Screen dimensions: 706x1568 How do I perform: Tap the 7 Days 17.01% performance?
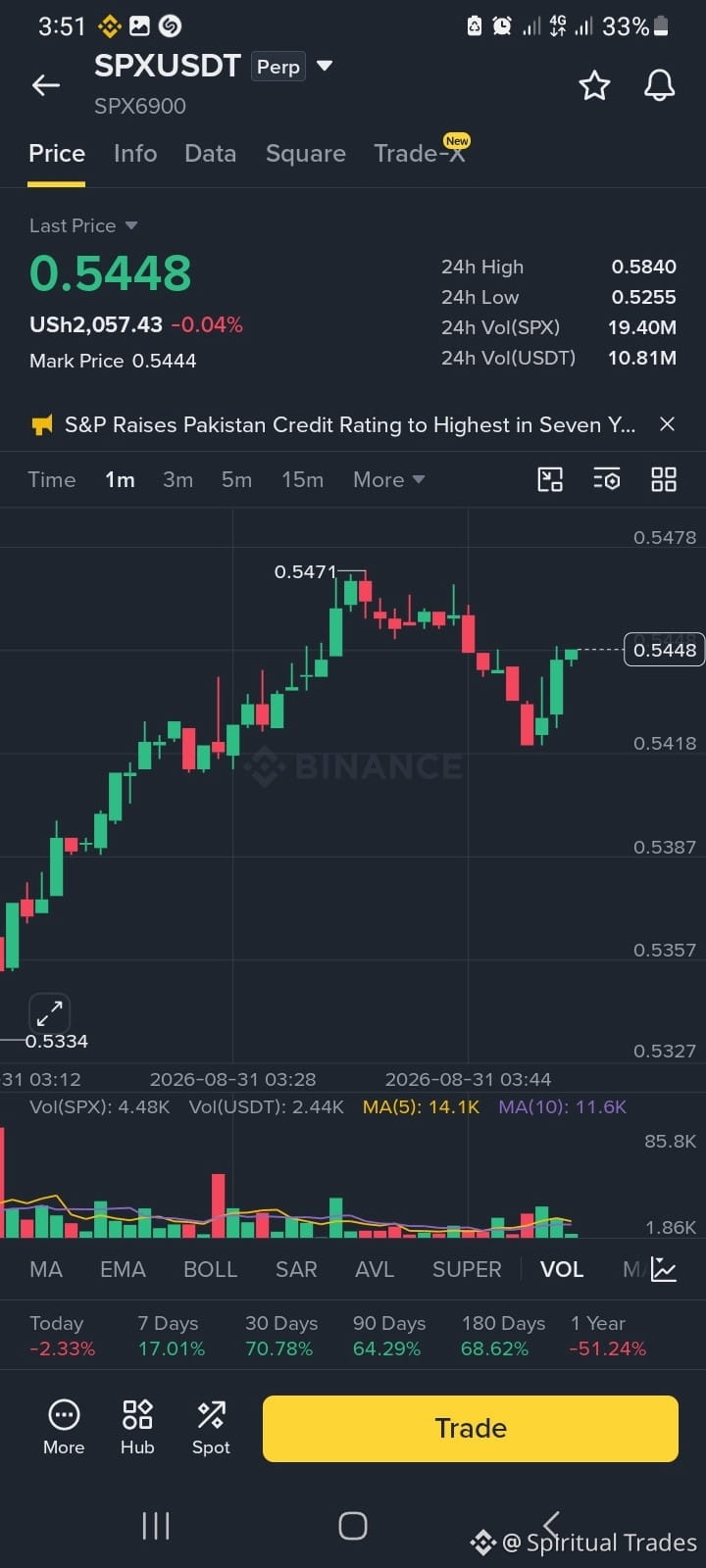tap(172, 1336)
